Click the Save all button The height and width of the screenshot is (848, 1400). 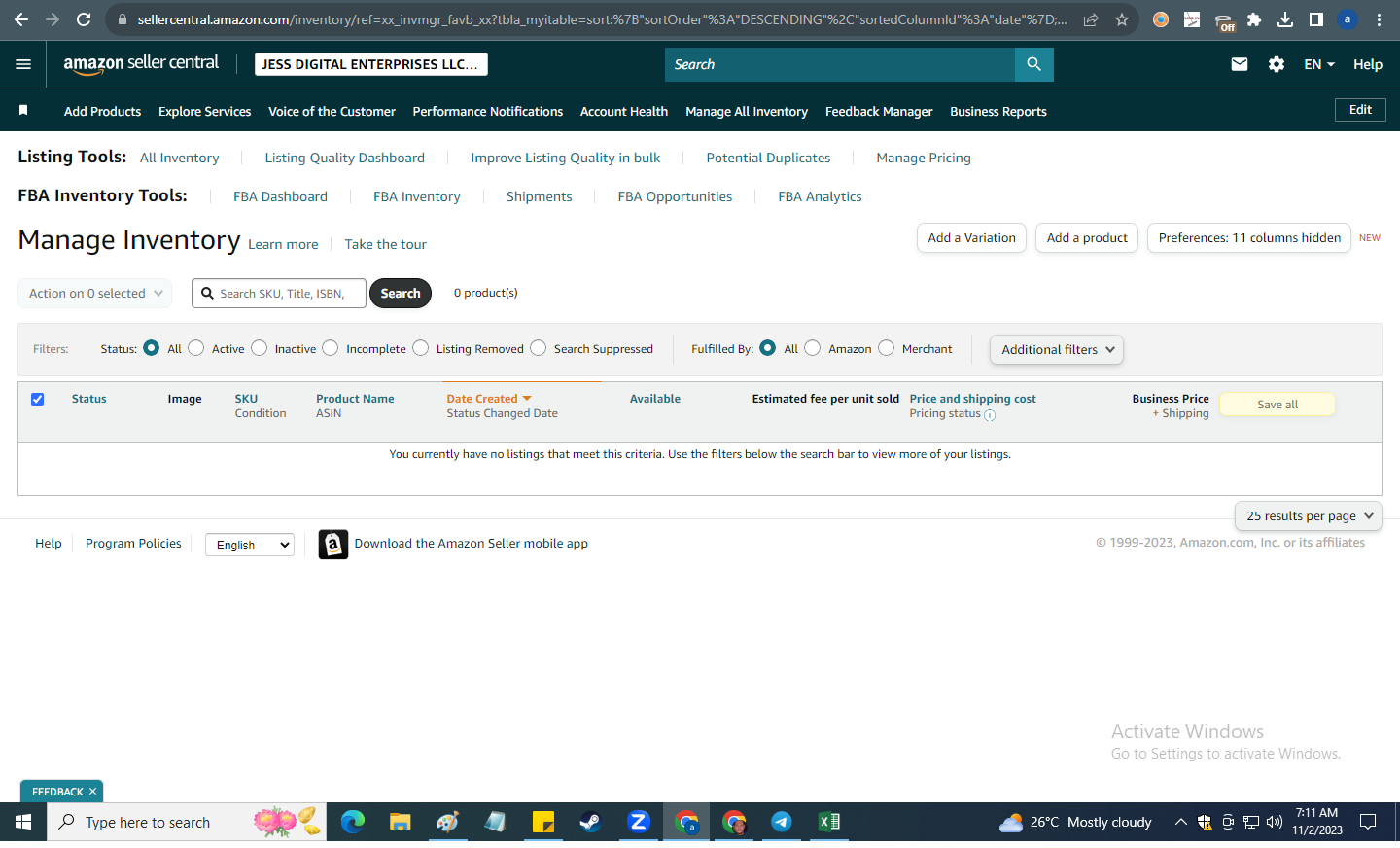pyautogui.click(x=1277, y=405)
